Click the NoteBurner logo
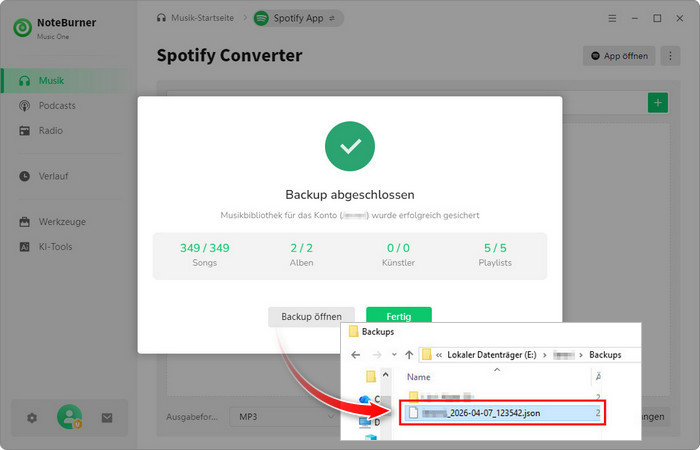Image resolution: width=700 pixels, height=450 pixels. pyautogui.click(x=22, y=28)
